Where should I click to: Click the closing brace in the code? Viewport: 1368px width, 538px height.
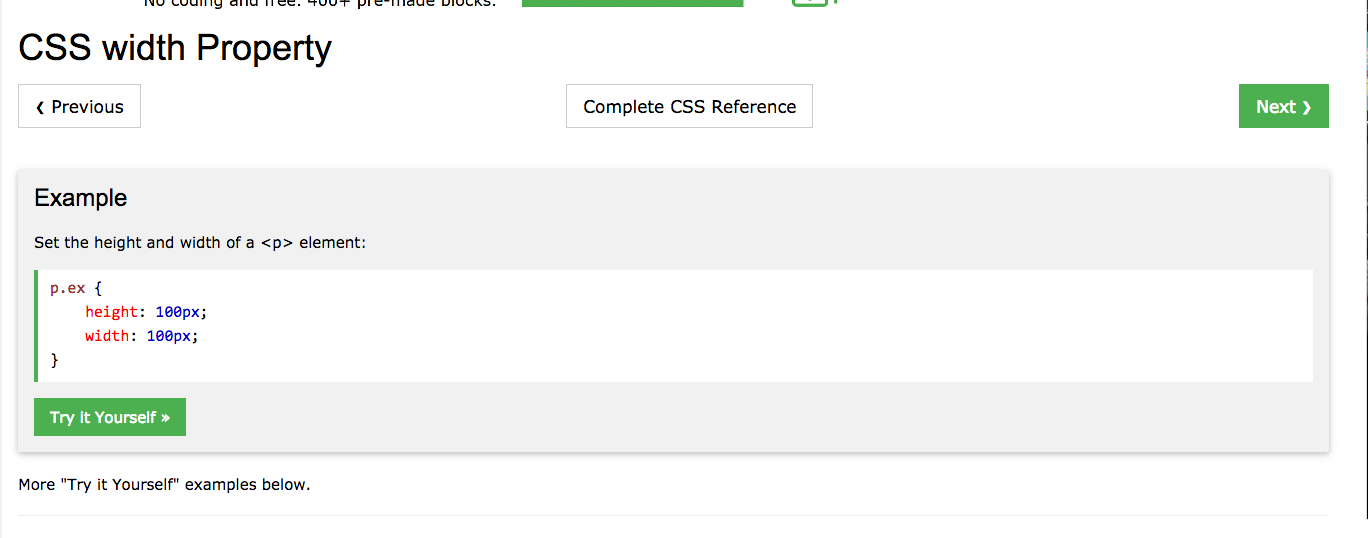(x=55, y=360)
